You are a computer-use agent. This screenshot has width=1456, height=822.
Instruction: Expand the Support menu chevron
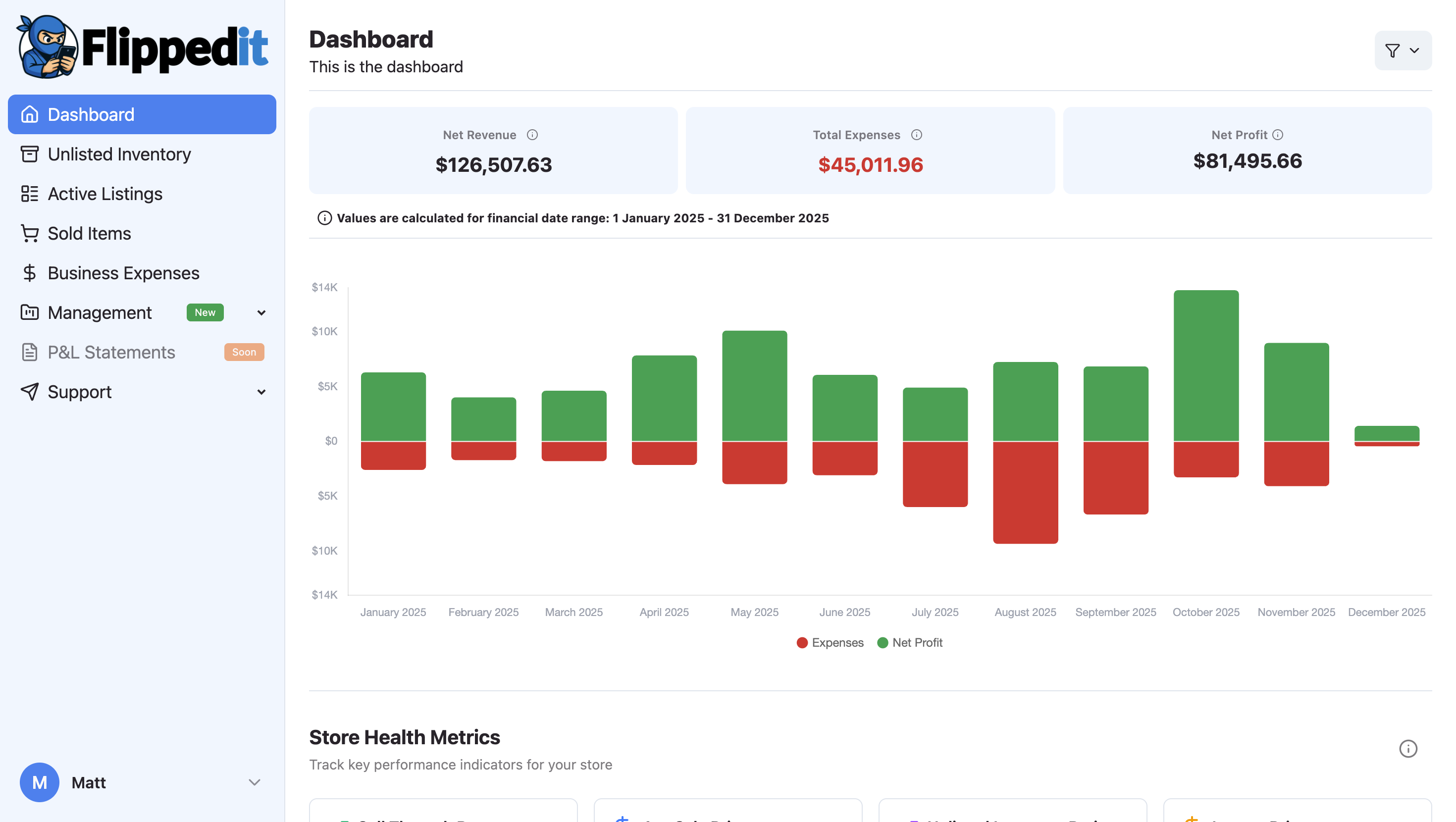coord(260,391)
